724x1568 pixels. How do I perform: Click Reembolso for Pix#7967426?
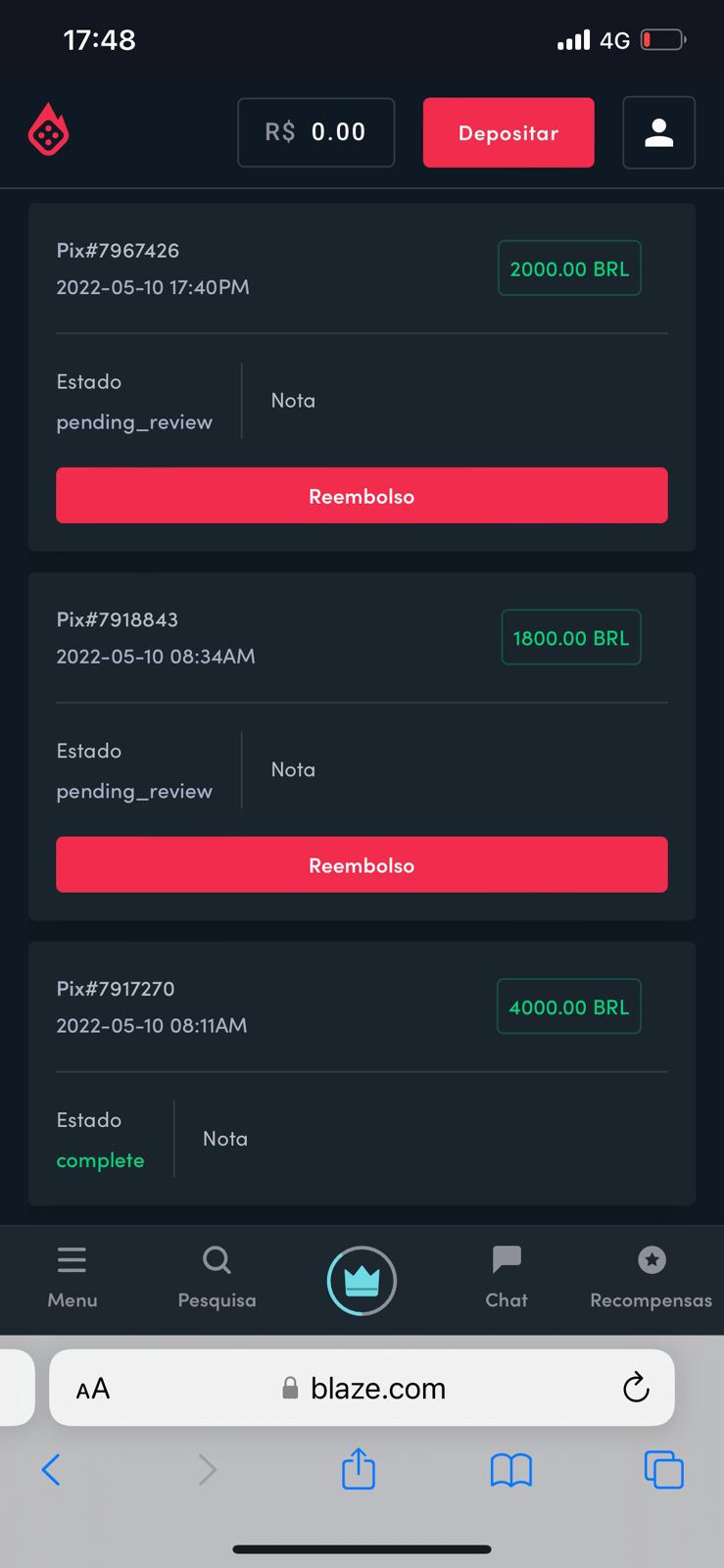362,496
